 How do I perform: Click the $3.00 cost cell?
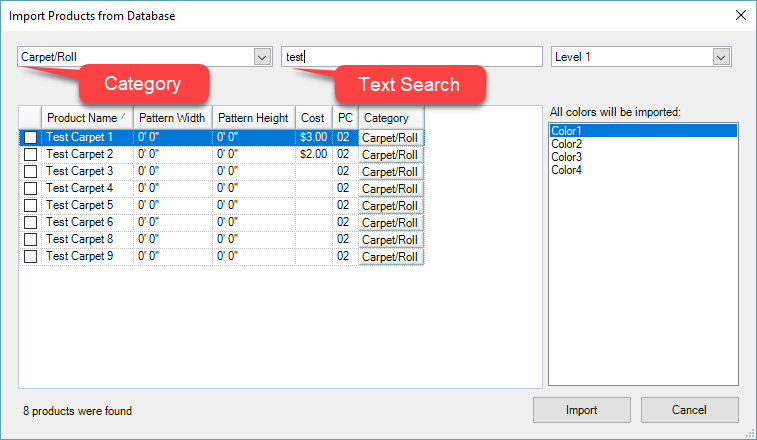coord(314,137)
